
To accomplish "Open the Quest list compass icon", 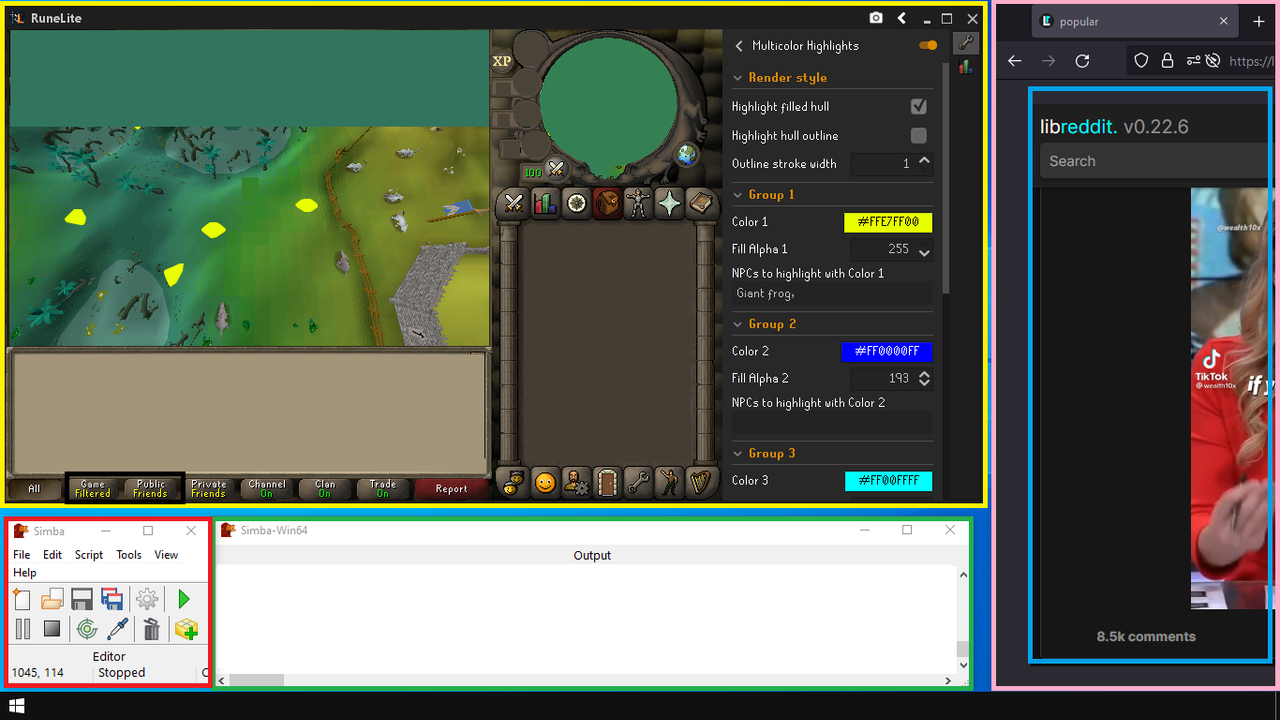I will pyautogui.click(x=577, y=204).
